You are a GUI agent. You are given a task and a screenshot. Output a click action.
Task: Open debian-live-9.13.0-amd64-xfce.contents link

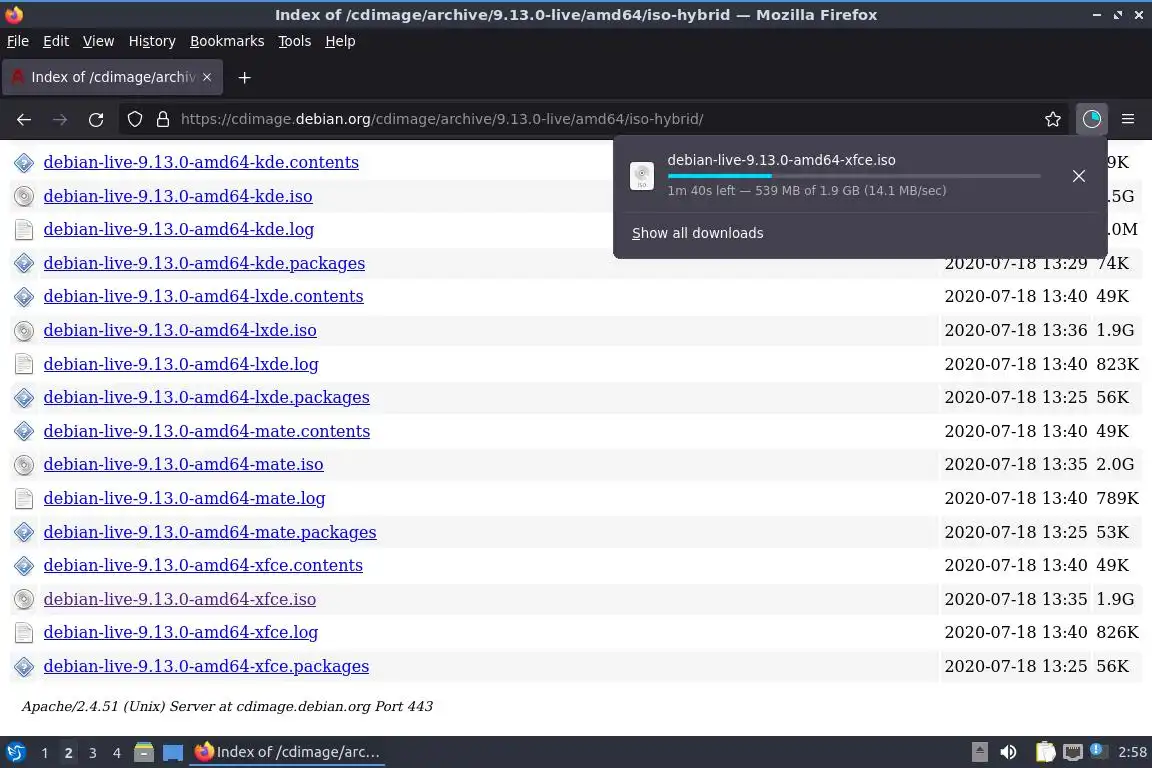point(204,565)
